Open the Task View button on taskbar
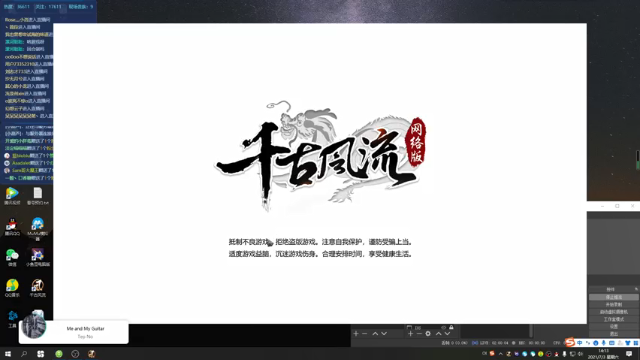Viewport: 640px width, 360px height. click(40, 354)
